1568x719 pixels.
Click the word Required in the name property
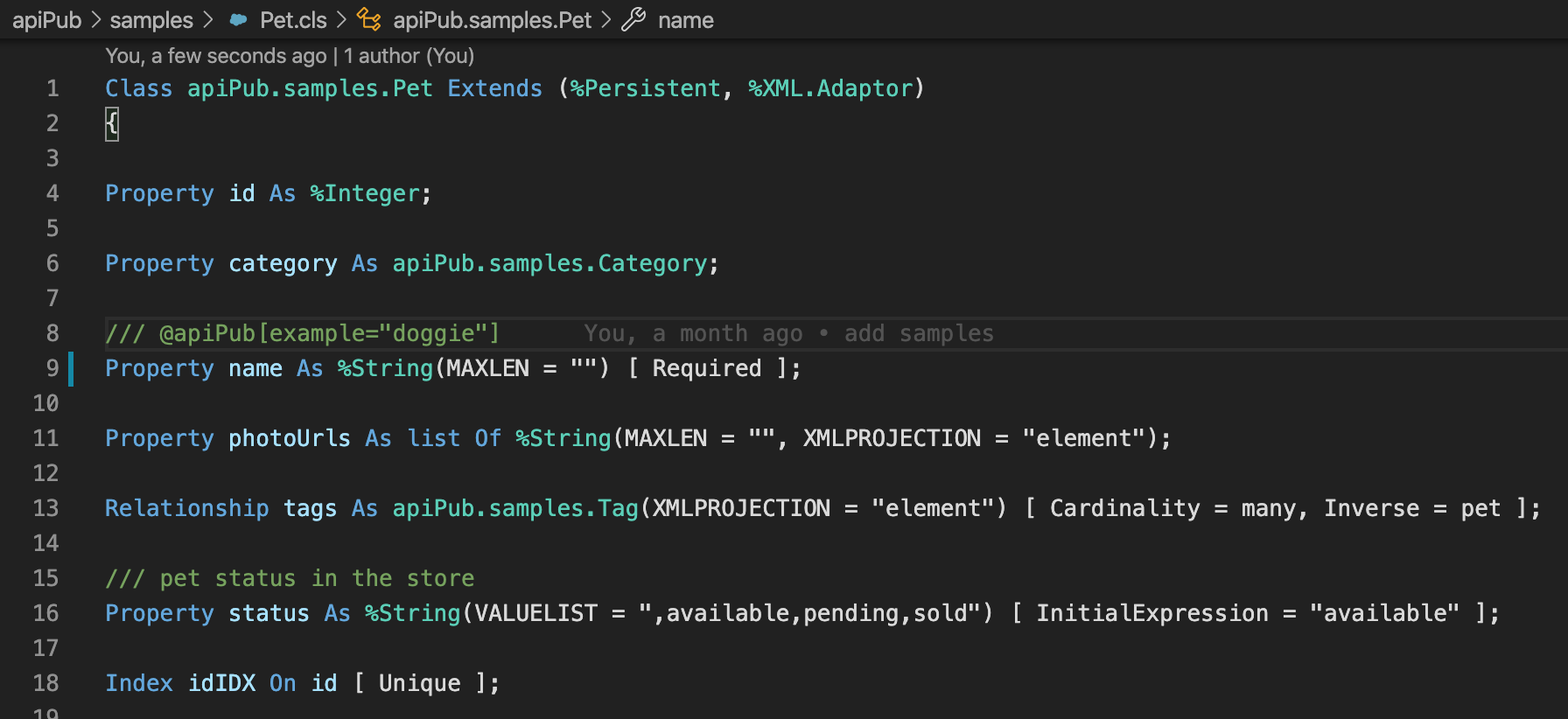tap(706, 368)
